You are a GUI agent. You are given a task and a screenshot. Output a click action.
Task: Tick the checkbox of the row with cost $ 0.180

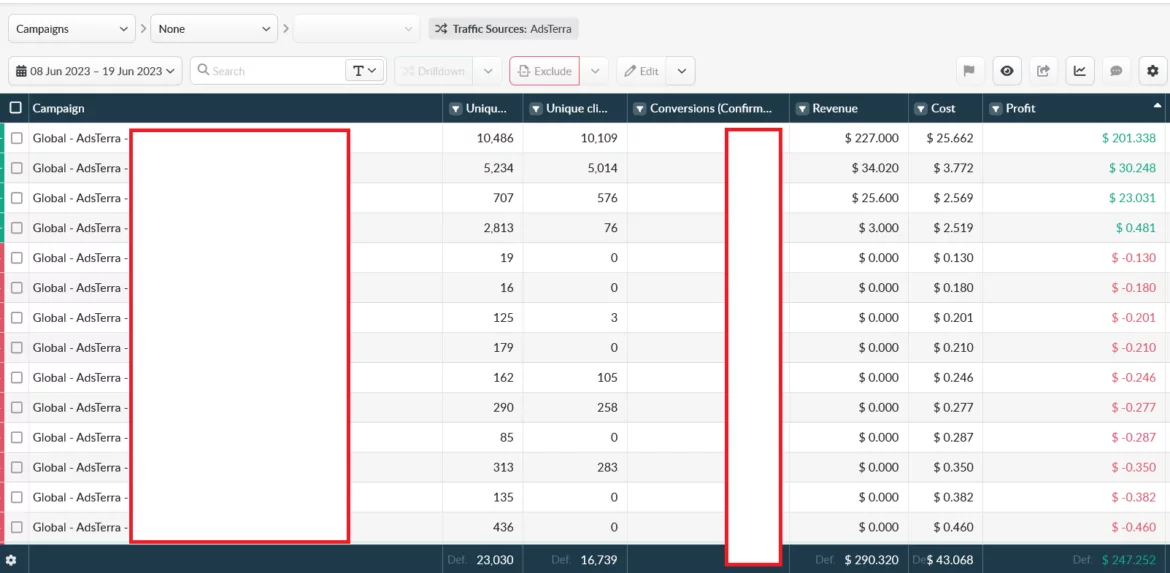point(16,288)
